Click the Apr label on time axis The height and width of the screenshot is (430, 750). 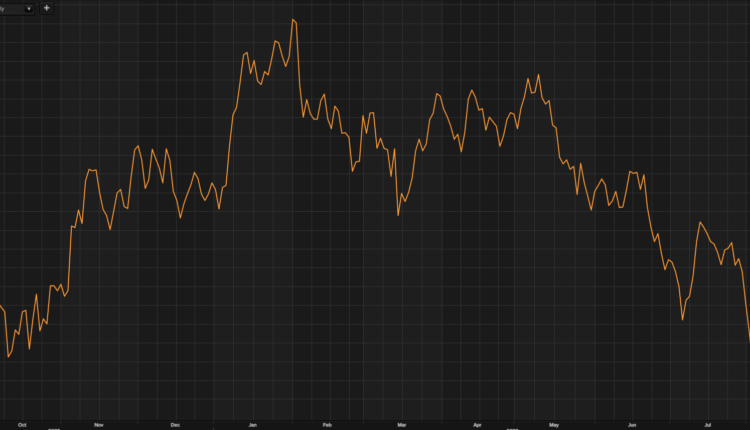tap(477, 424)
